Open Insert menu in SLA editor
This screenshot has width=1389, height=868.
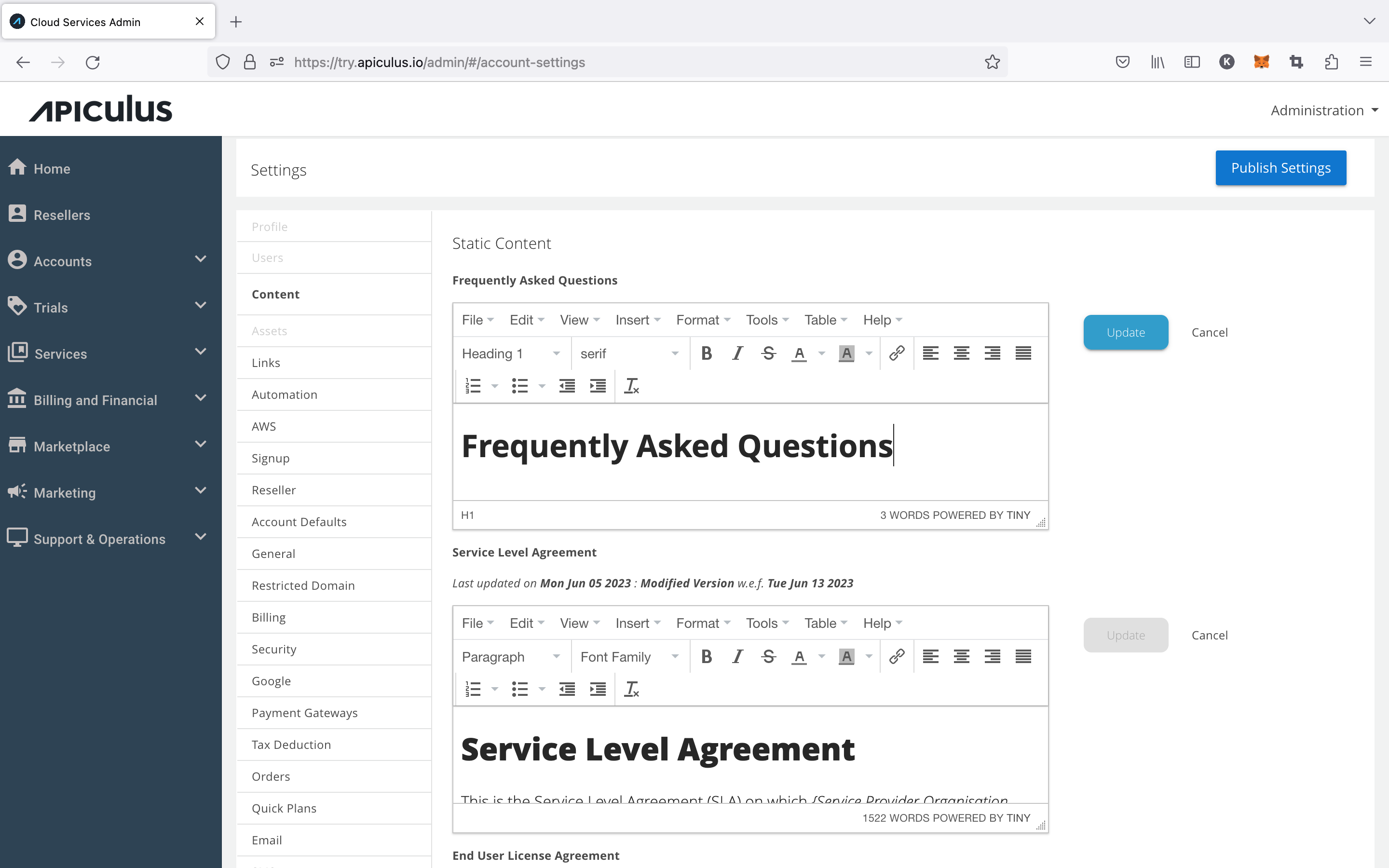[637, 623]
